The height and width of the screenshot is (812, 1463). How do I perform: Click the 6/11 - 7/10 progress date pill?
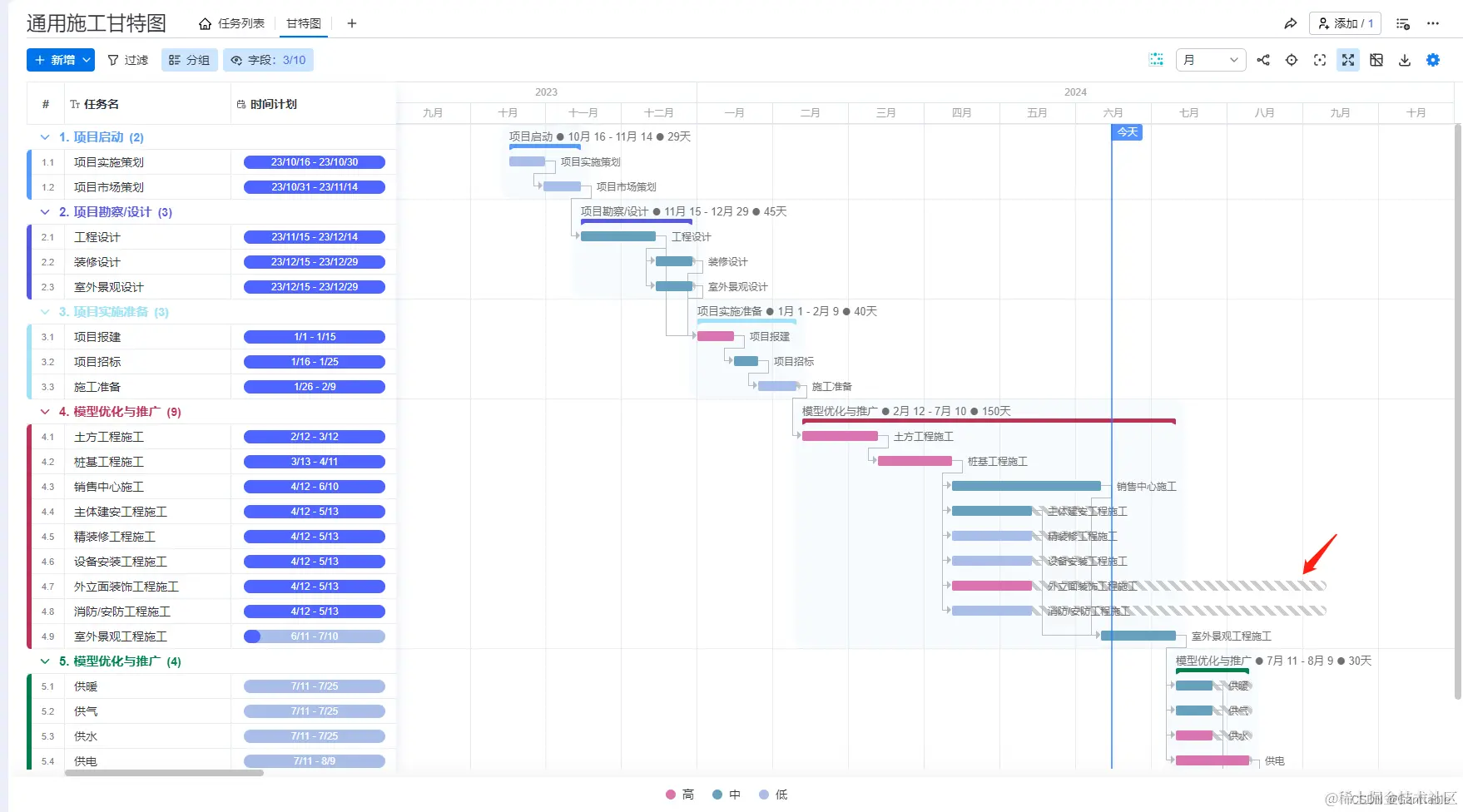315,636
